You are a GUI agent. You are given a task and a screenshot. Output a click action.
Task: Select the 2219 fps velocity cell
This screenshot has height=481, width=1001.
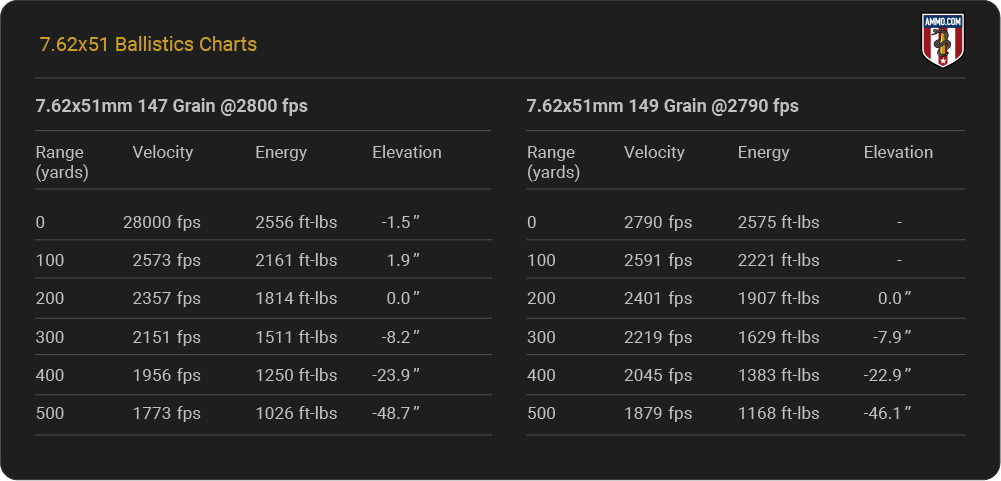(x=658, y=337)
